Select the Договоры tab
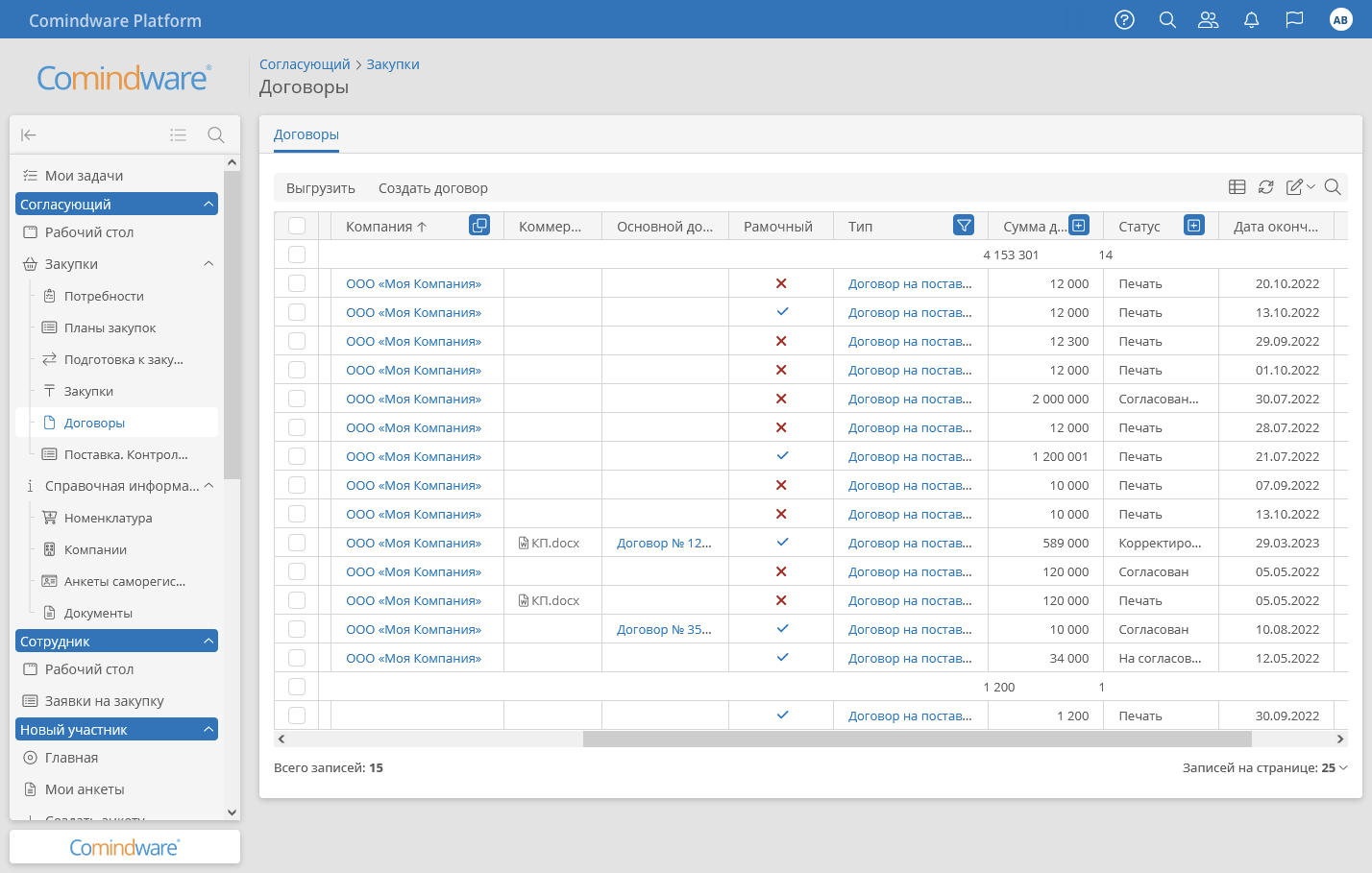The width and height of the screenshot is (1372, 873). click(306, 134)
